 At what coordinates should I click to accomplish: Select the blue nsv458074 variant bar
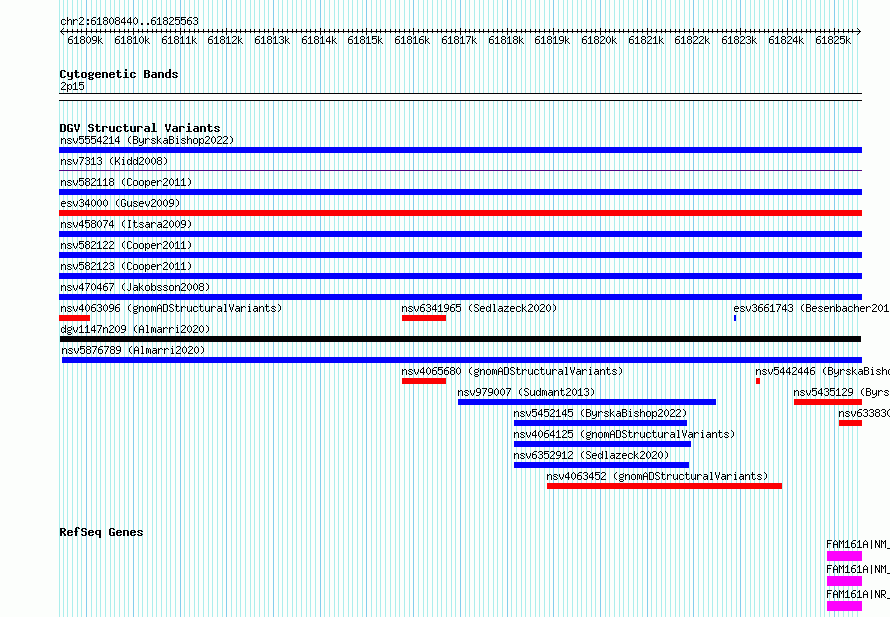click(x=460, y=234)
